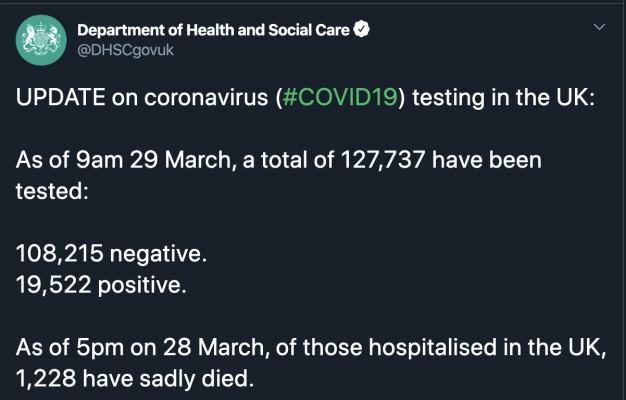Viewport: 626px width, 400px height.
Task: Click the '108,215 negative.' line
Action: coord(111,253)
